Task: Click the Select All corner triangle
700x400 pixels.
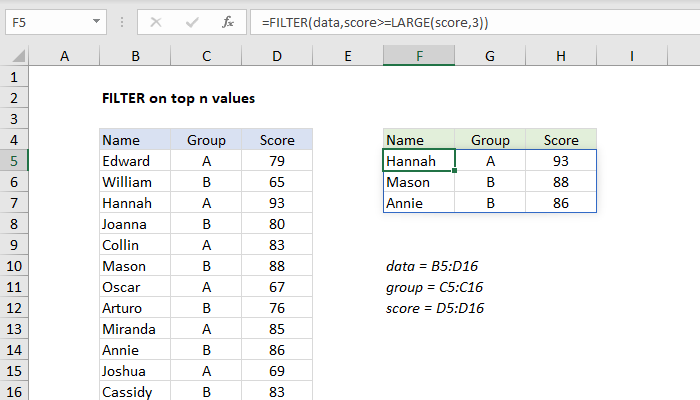Action: click(x=19, y=56)
